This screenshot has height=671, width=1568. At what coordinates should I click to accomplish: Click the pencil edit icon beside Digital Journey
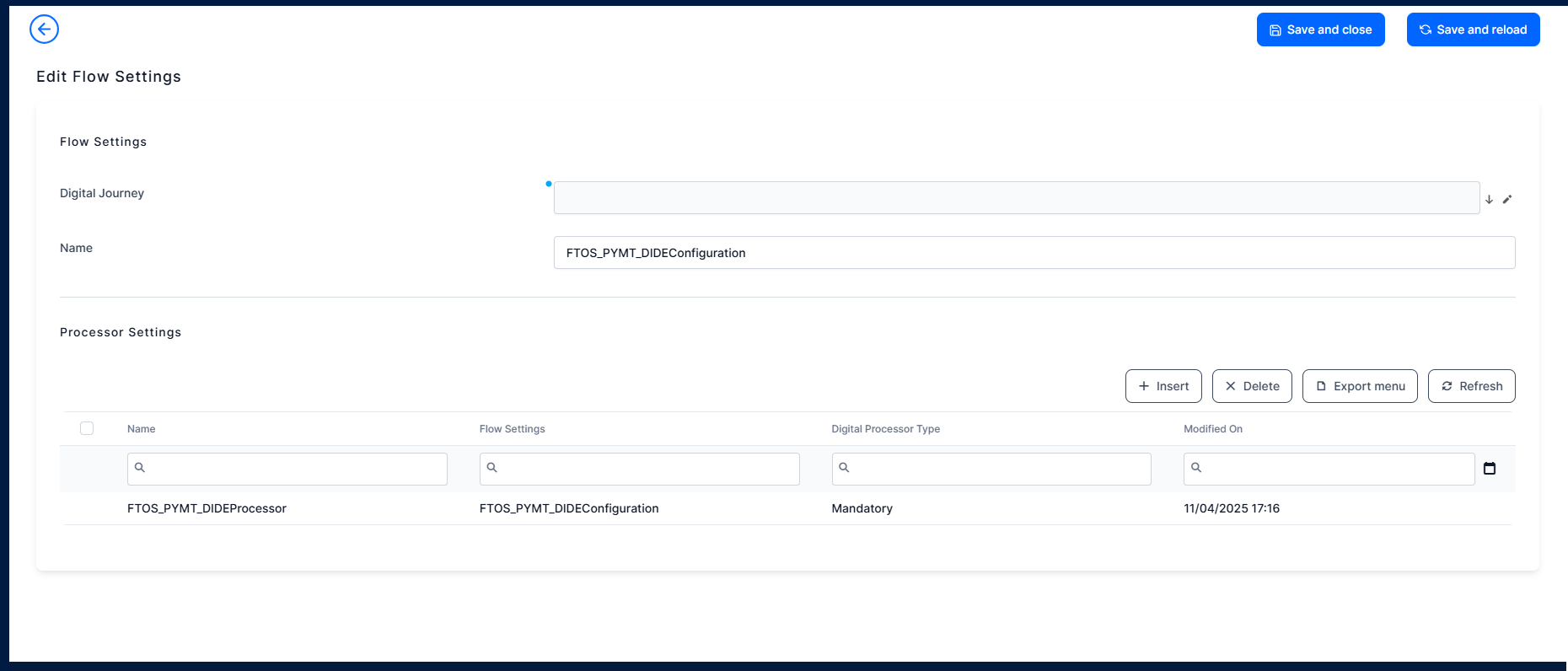[x=1507, y=200]
